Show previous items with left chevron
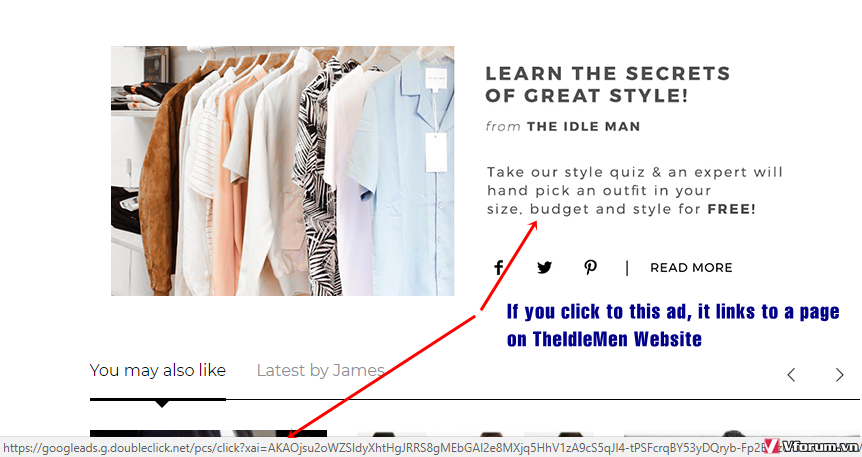Screen dimensions: 862x457 pos(791,375)
